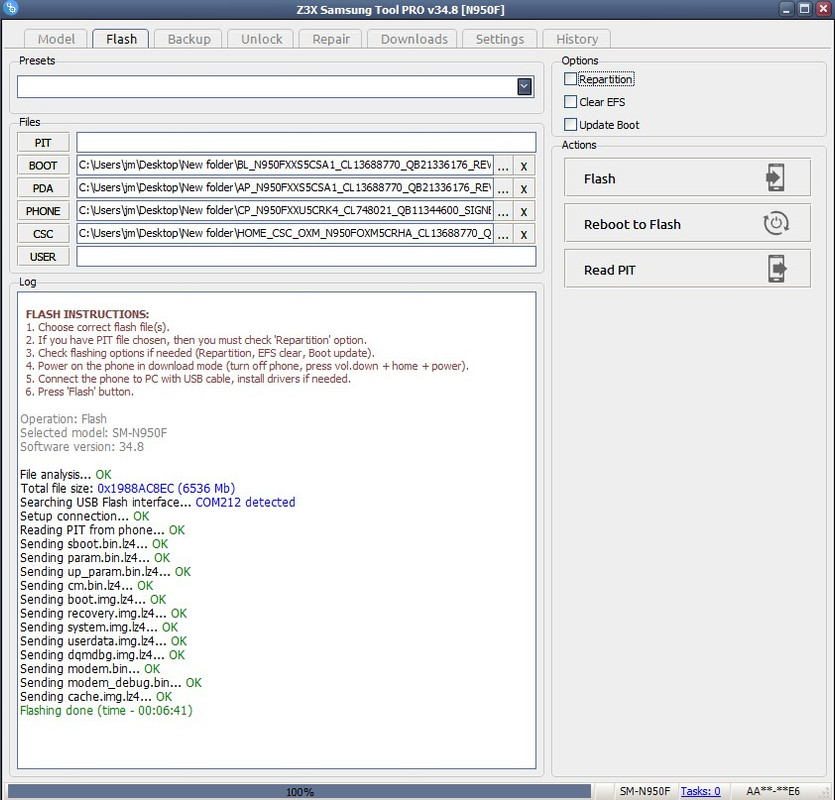The image size is (835, 800).
Task: Click 'File analysis... OK' log line
Action: [x=66, y=475]
